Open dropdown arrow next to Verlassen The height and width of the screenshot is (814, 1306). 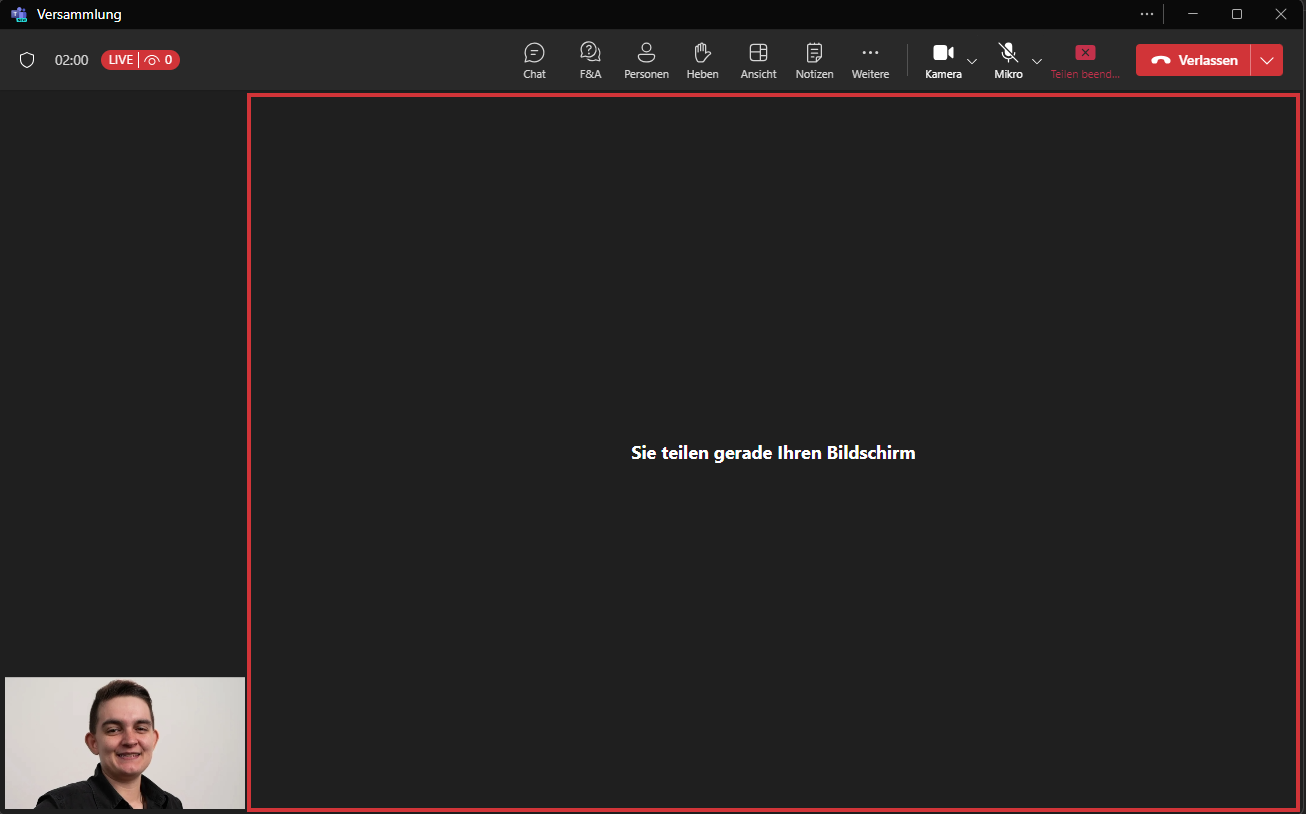point(1267,60)
